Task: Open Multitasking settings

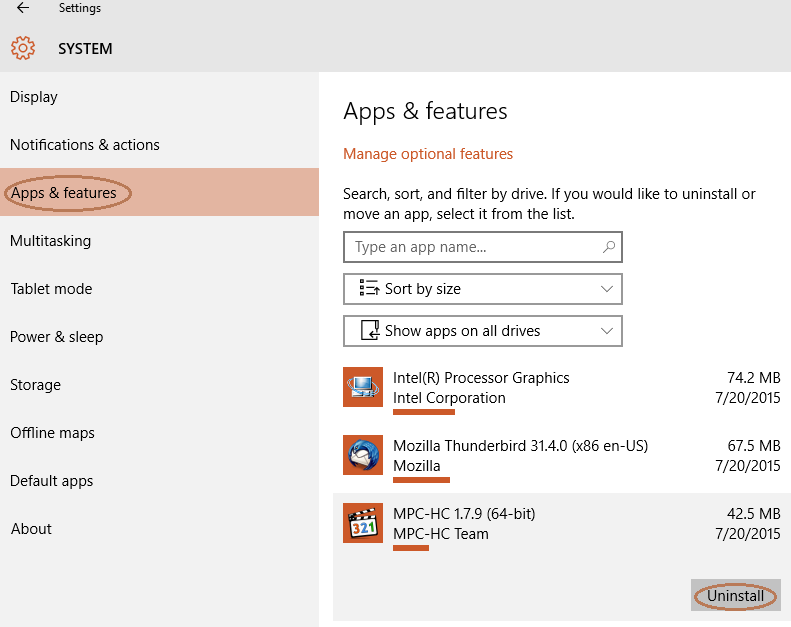Action: [x=51, y=241]
